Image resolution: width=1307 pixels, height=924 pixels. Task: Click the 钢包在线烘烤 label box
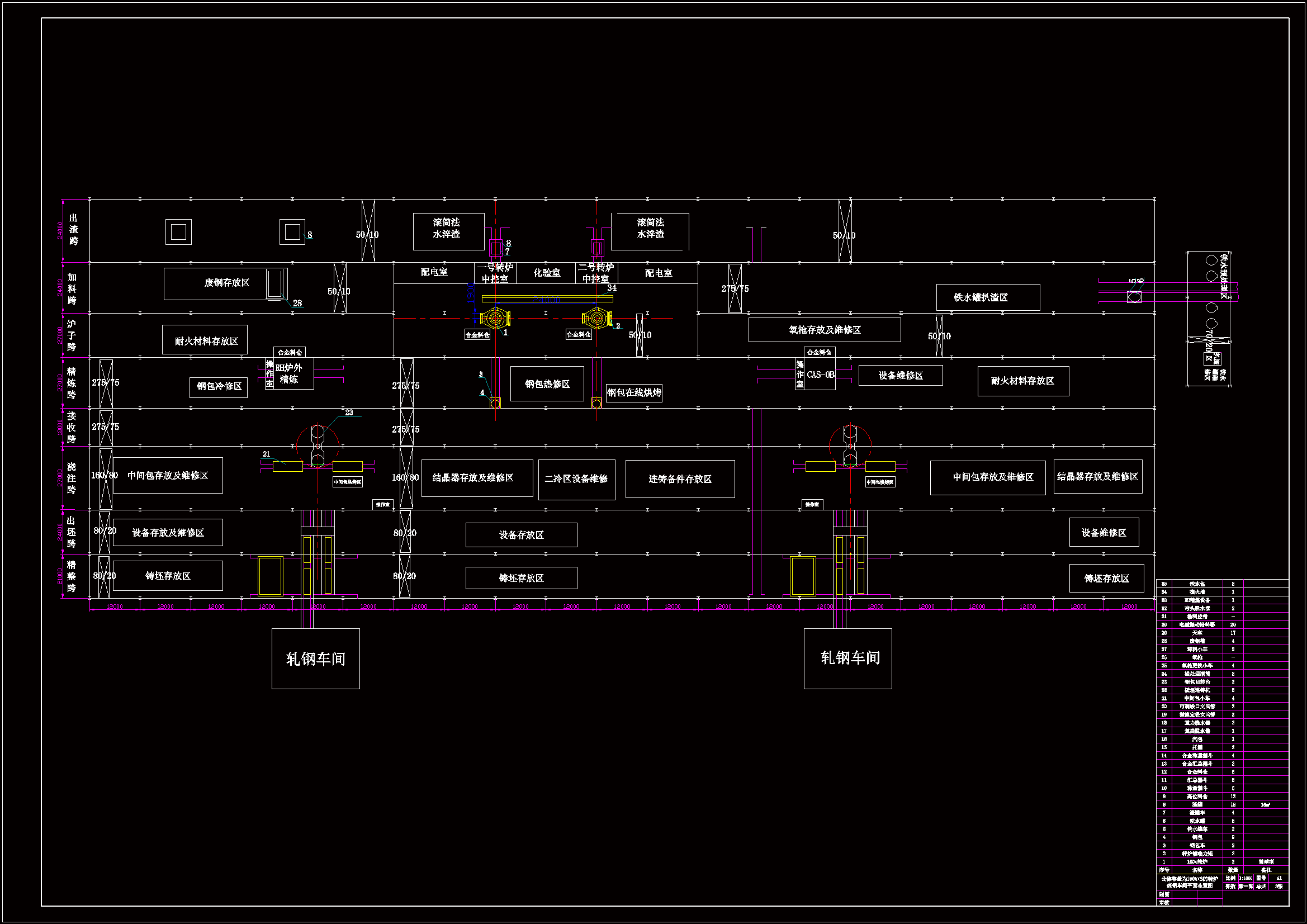633,393
